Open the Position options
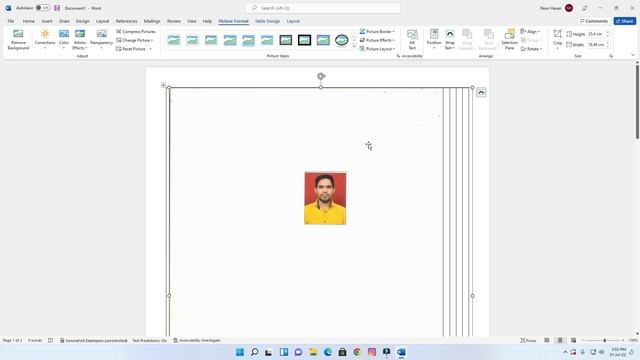The width and height of the screenshot is (640, 360). point(434,40)
